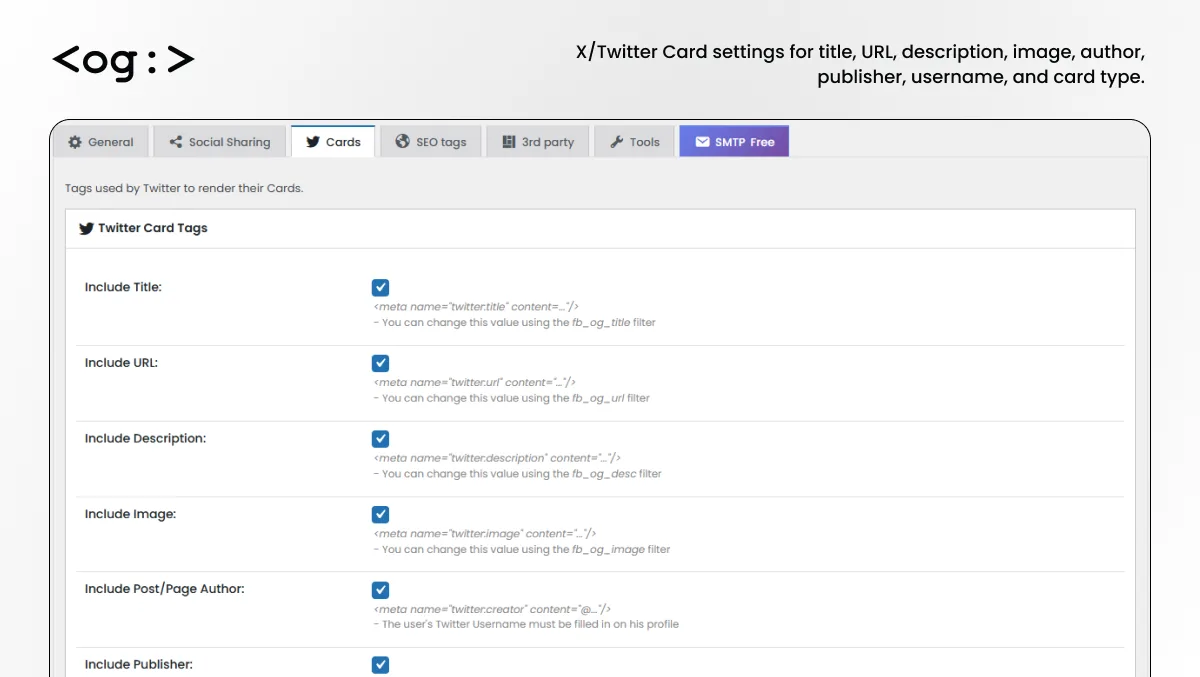Click the building icon on 3rd party tab
Screen dimensions: 1200x677
pos(508,142)
